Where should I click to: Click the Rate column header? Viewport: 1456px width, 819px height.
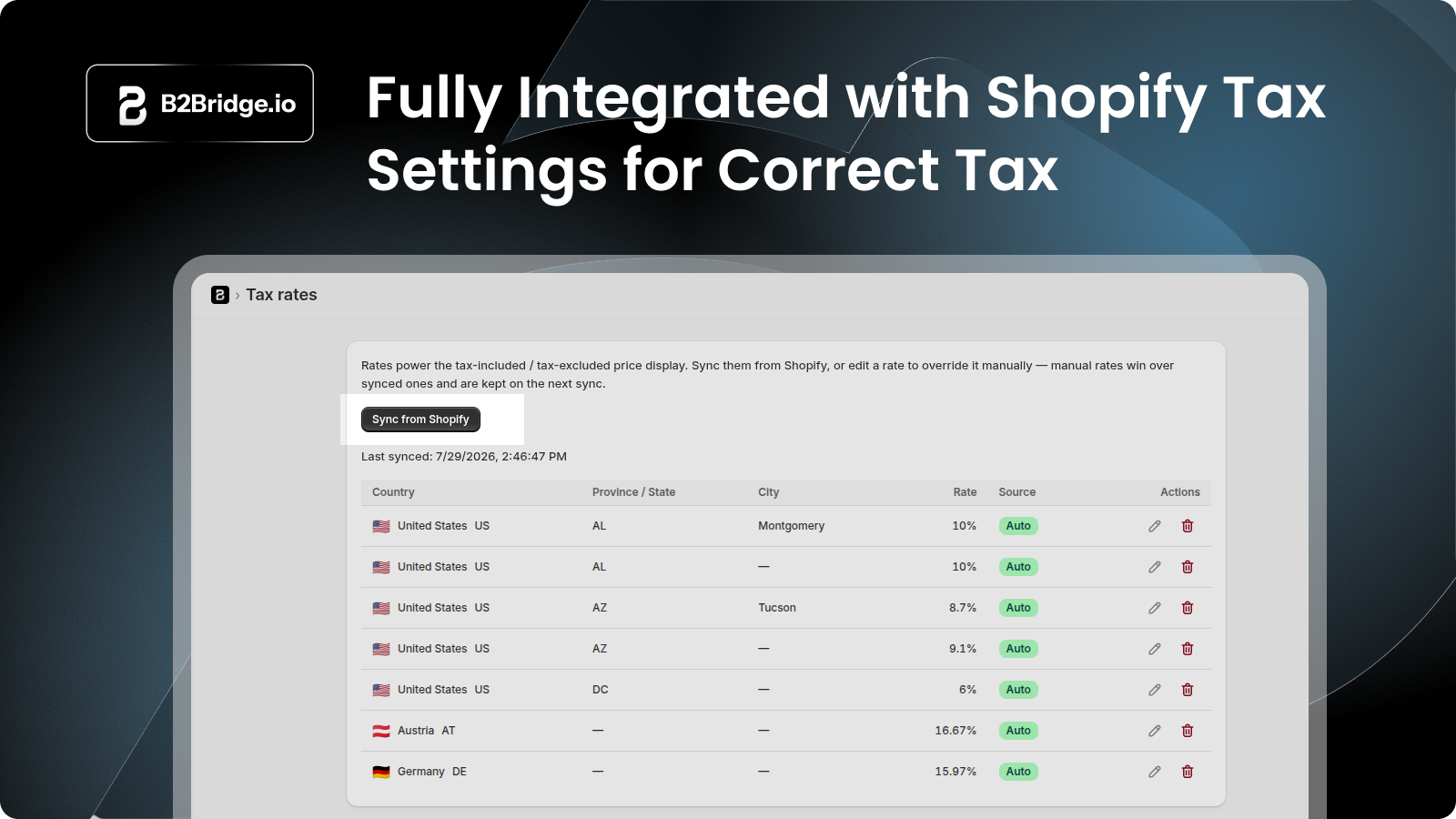(965, 492)
